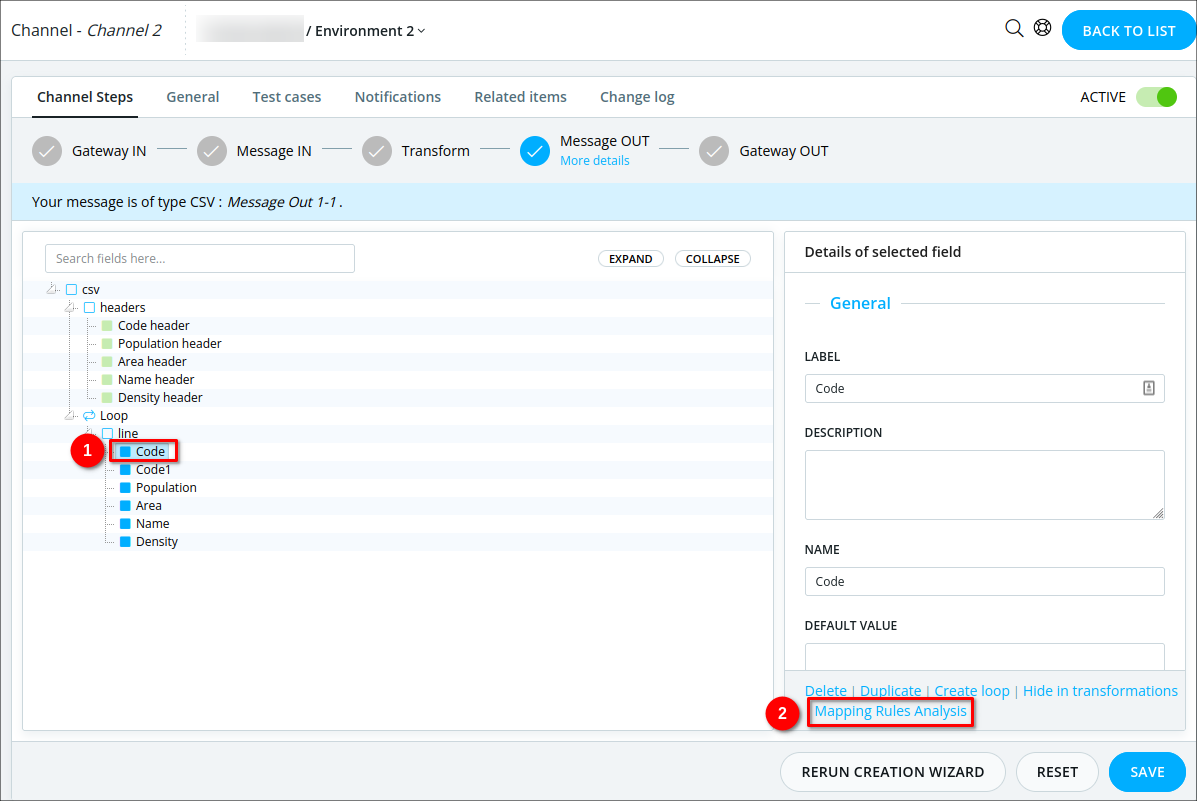Focus the Search fields input

tap(200, 258)
